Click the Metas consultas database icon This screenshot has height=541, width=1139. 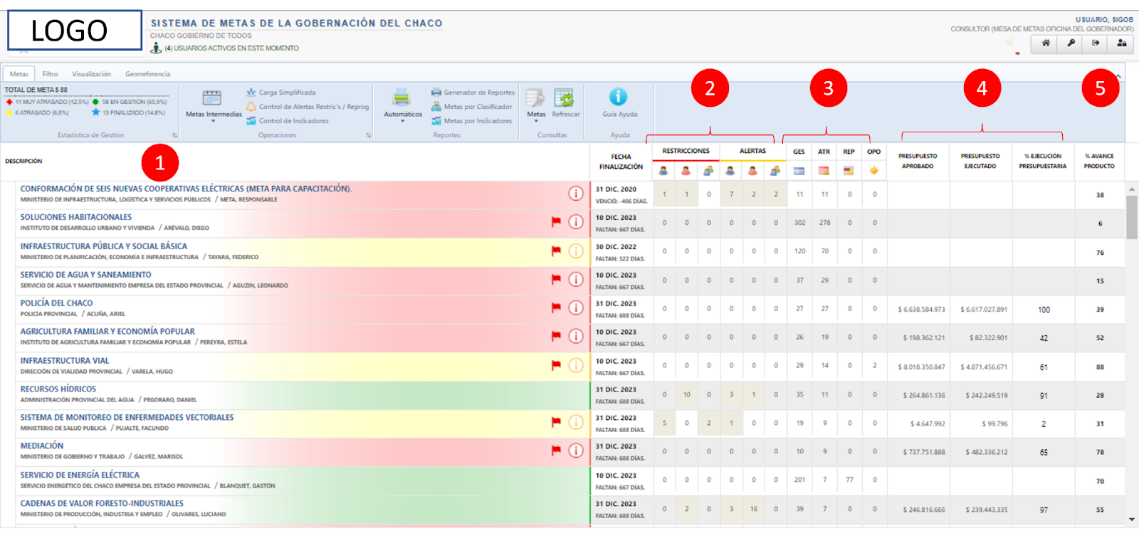coord(536,98)
